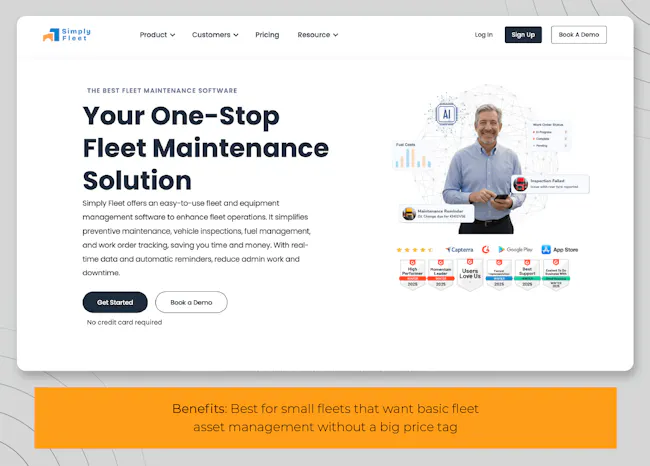Click the five-star rating
The image size is (650, 466).
tap(415, 250)
